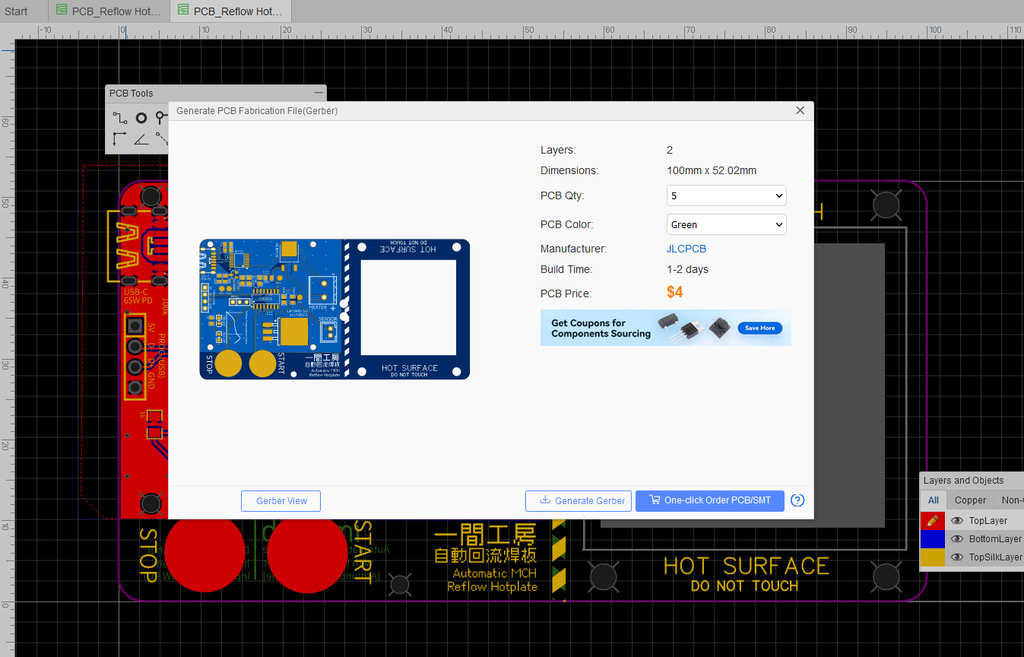
Task: Close the Gerber dialog with X
Action: coord(800,110)
